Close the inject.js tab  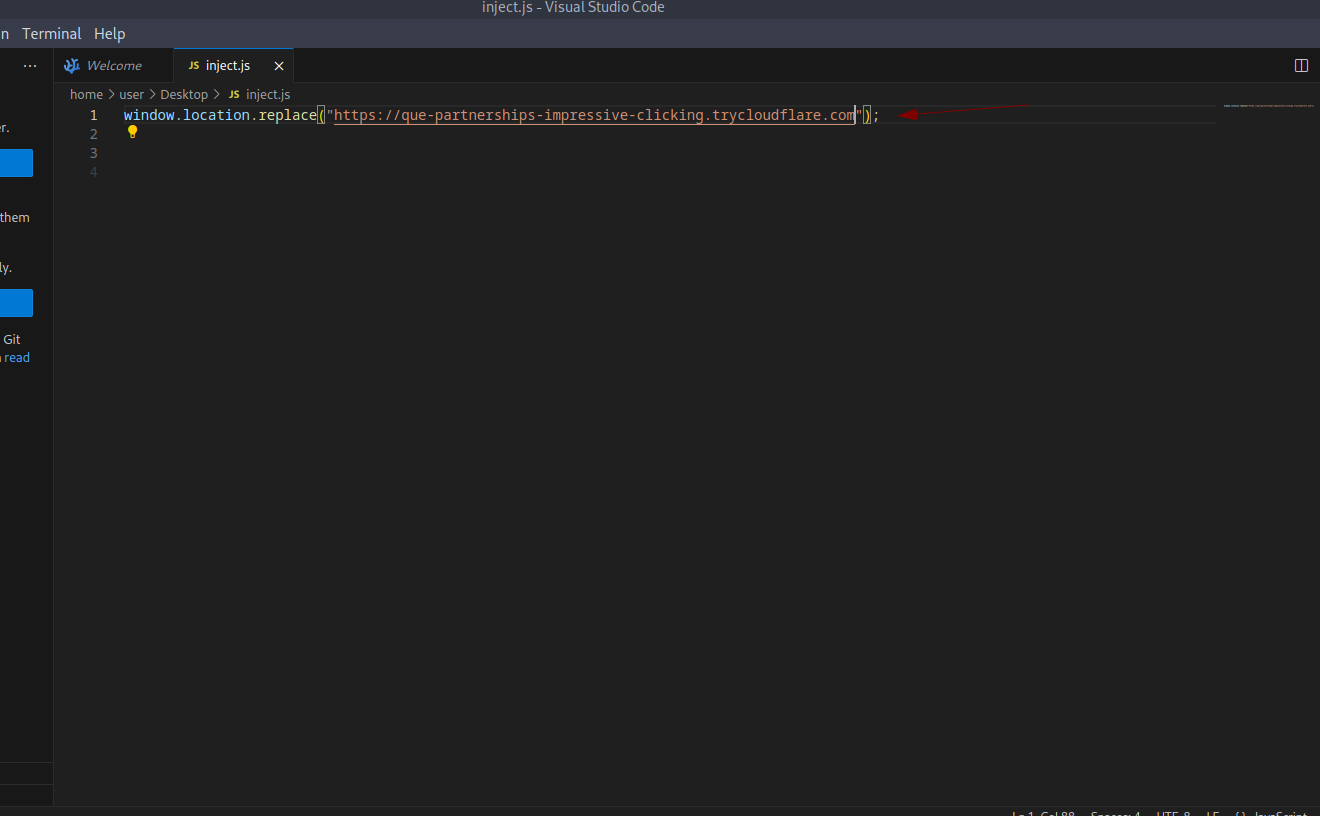(x=279, y=66)
